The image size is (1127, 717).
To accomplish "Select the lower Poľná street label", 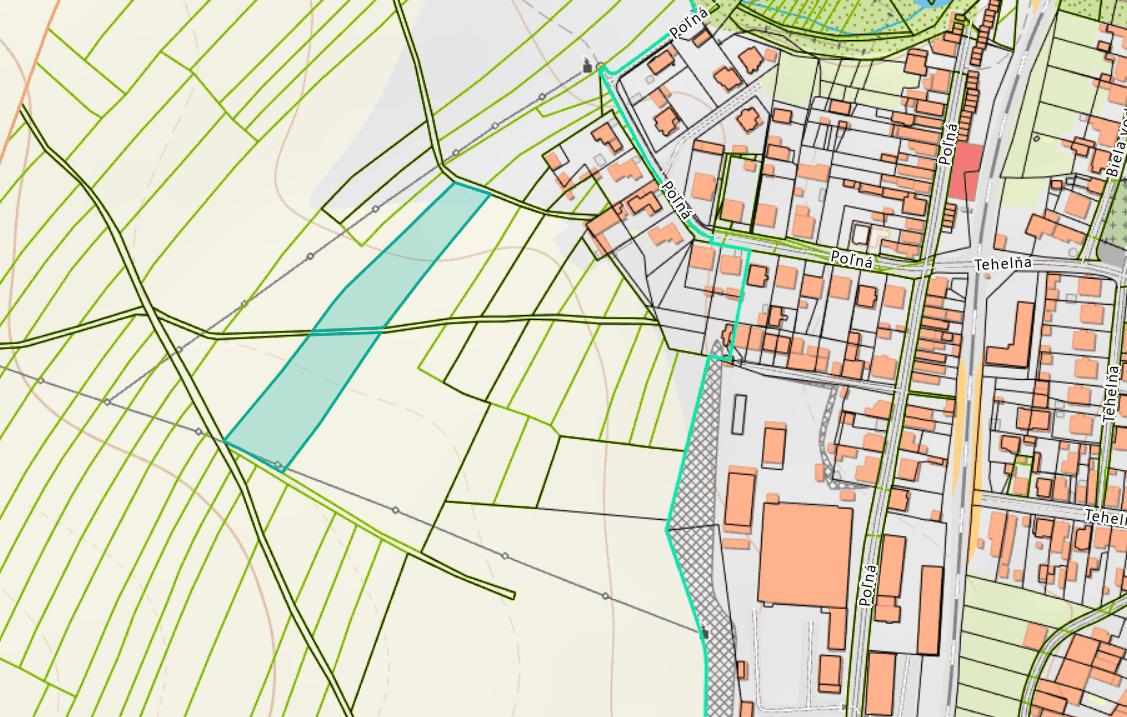I will [x=867, y=585].
